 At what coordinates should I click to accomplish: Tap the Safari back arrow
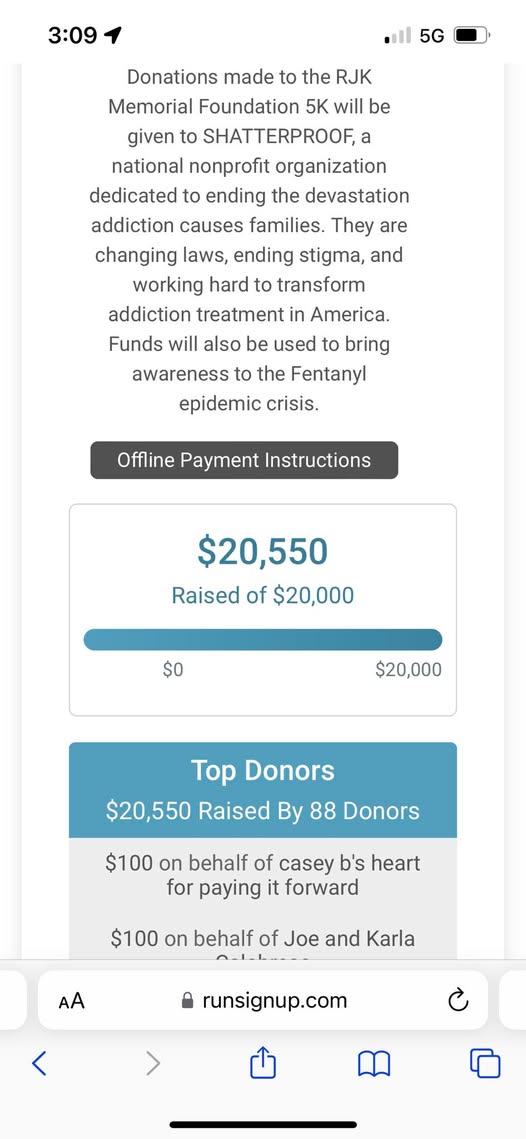coord(41,1064)
